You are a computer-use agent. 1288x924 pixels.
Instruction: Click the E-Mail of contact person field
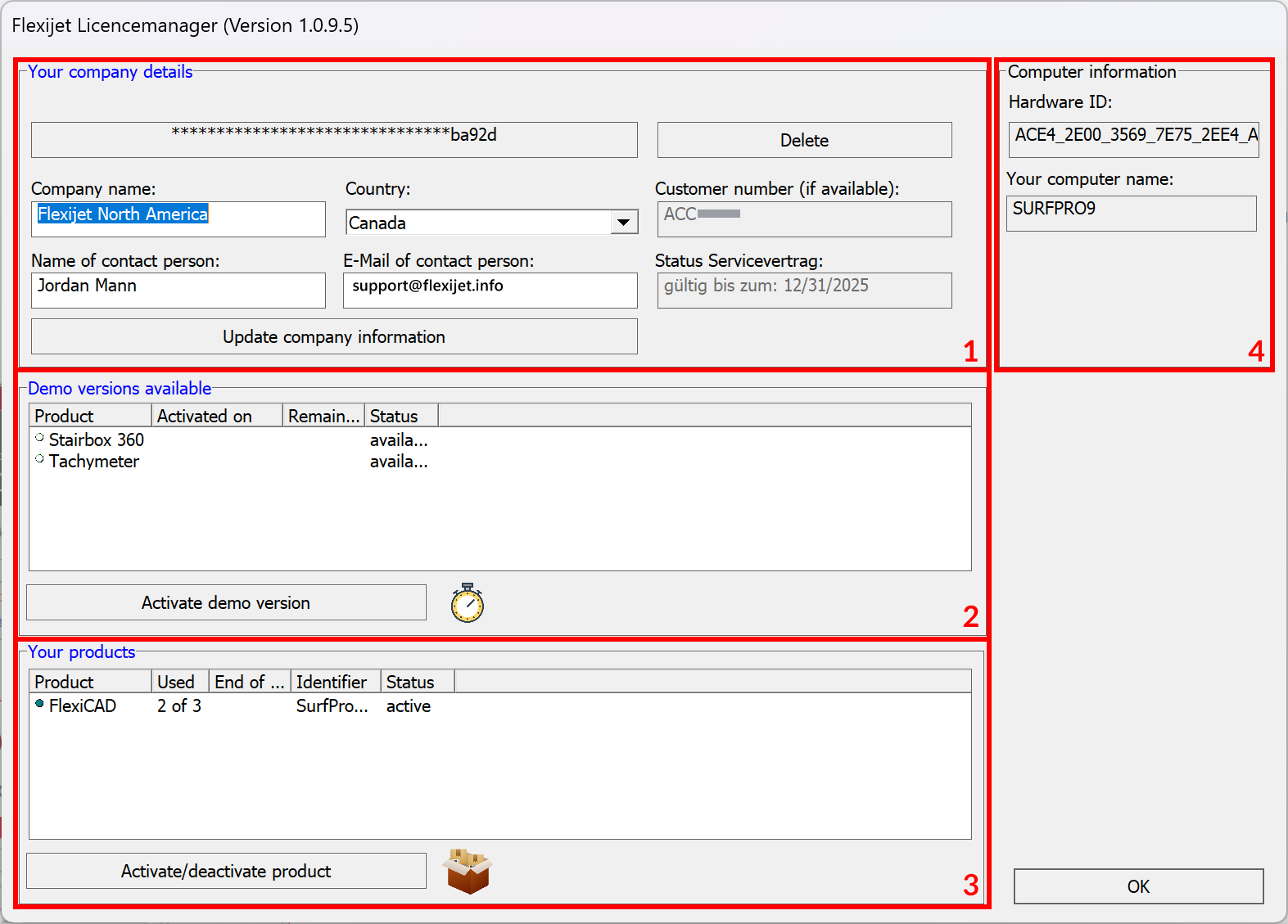pos(490,291)
